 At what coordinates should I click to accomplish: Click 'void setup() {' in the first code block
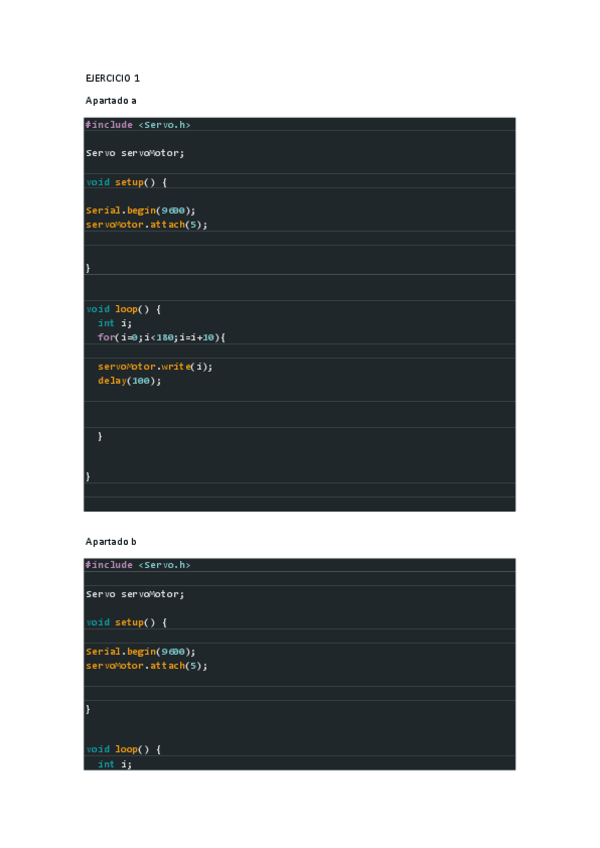tap(127, 182)
